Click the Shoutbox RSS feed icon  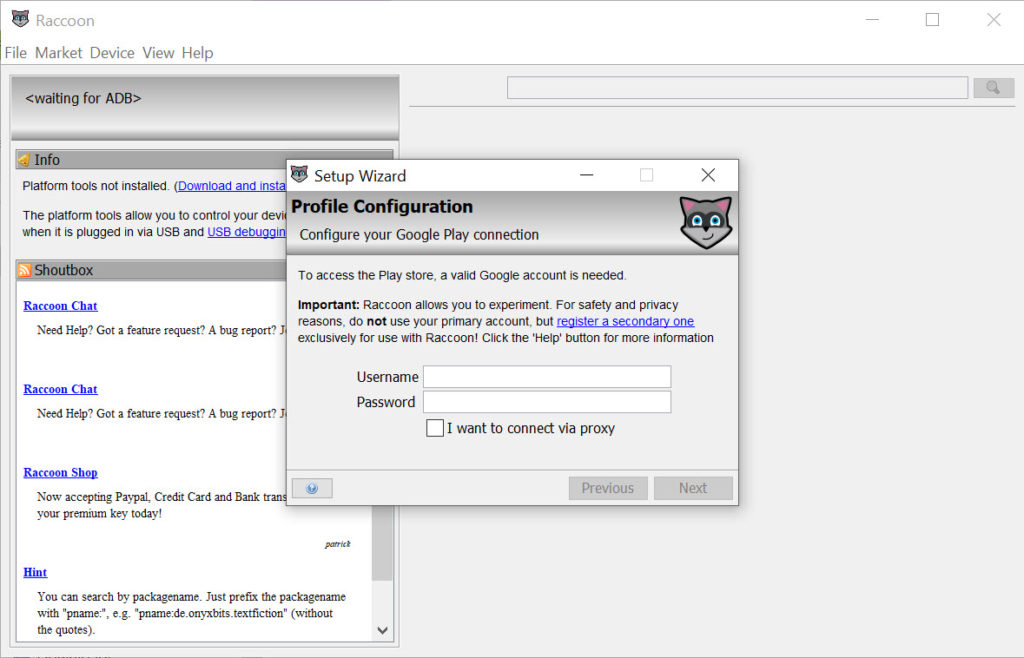[24, 270]
